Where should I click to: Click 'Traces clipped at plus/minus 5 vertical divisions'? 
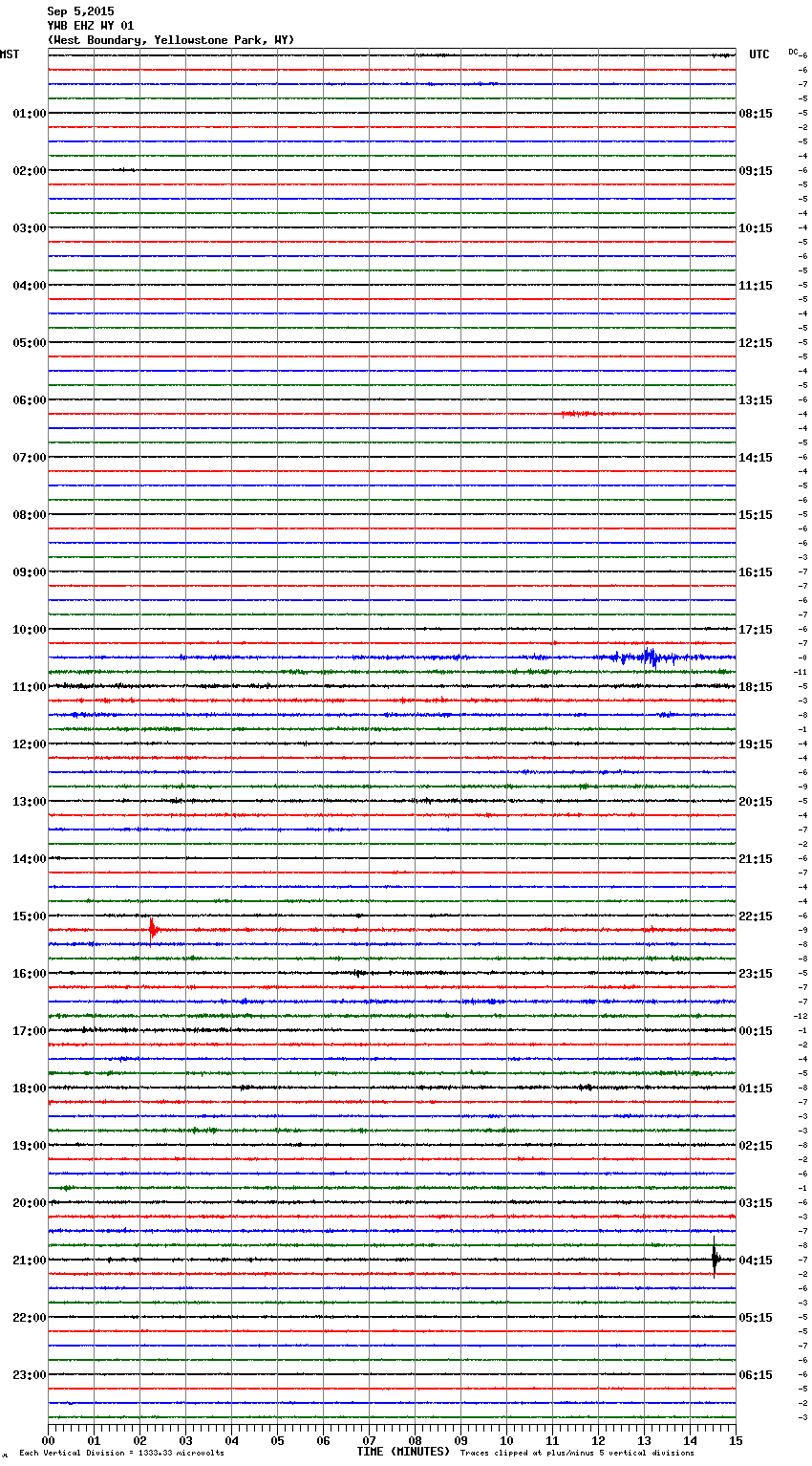(x=577, y=1453)
